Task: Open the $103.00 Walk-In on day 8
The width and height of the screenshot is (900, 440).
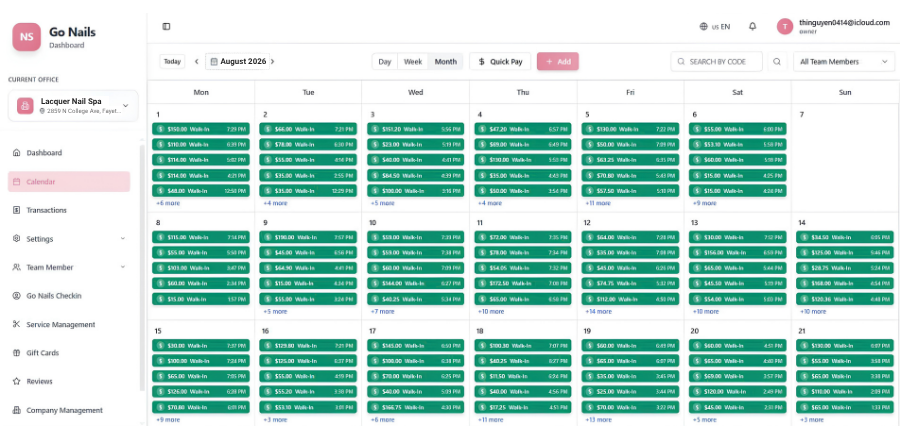Action: [201, 268]
